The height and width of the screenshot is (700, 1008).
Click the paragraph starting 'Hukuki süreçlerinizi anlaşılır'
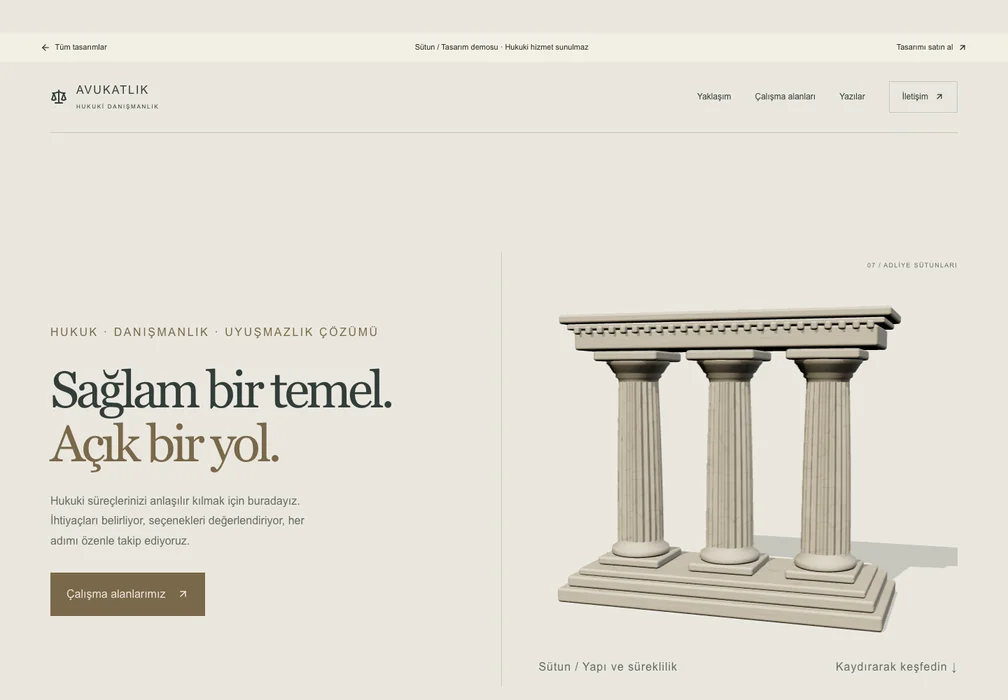click(177, 521)
